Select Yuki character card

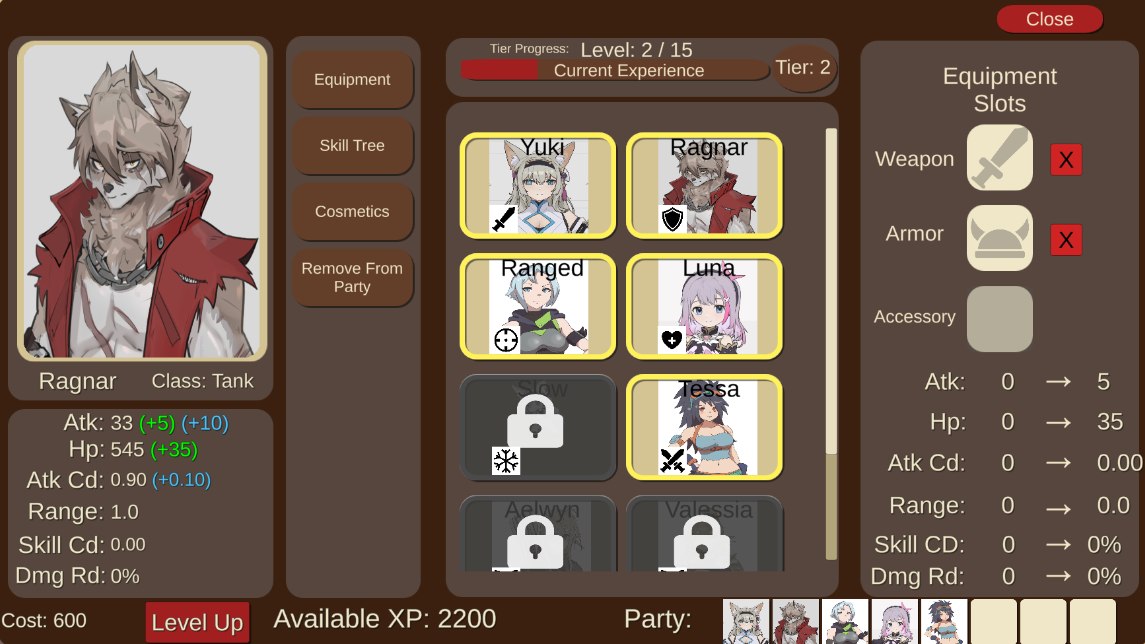[538, 185]
